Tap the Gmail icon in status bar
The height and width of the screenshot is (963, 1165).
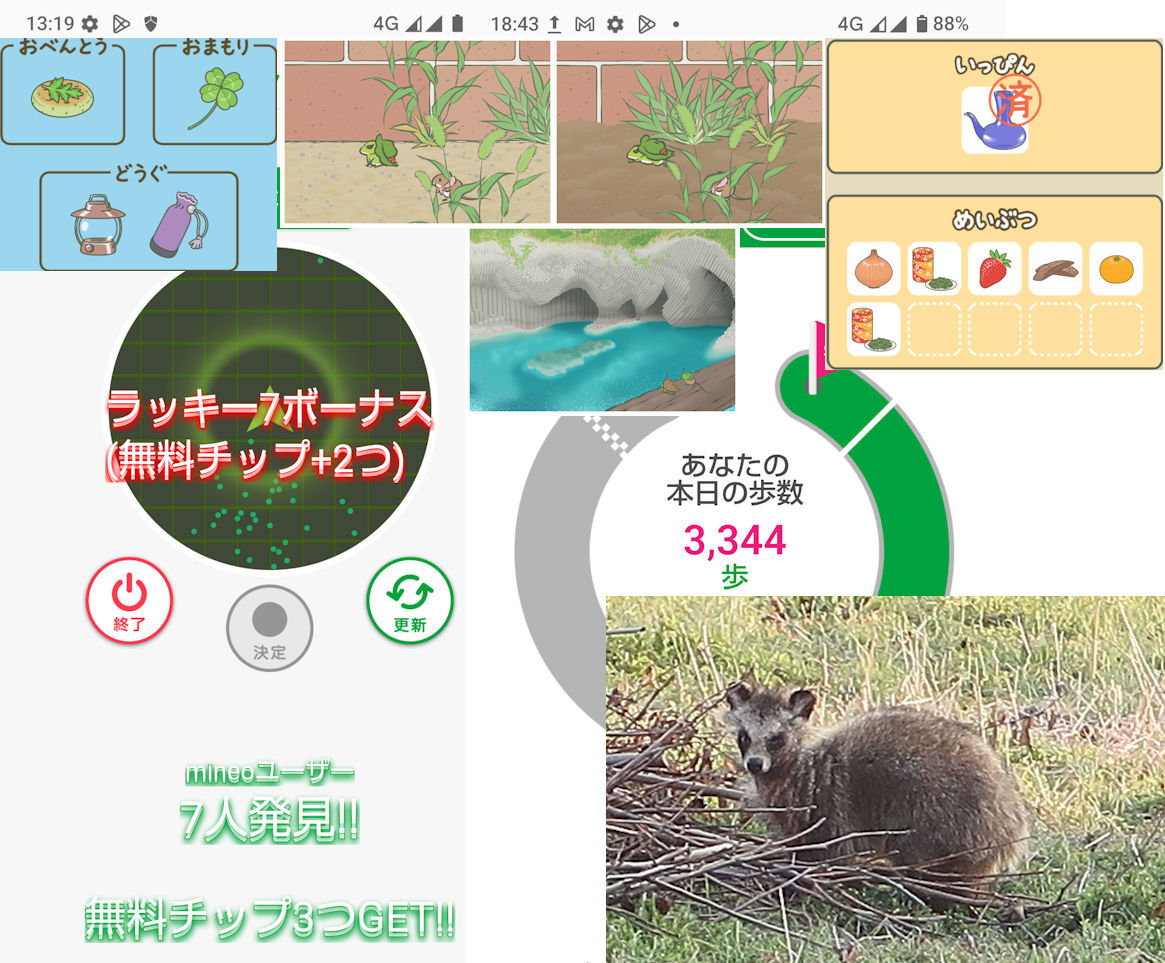click(x=585, y=25)
